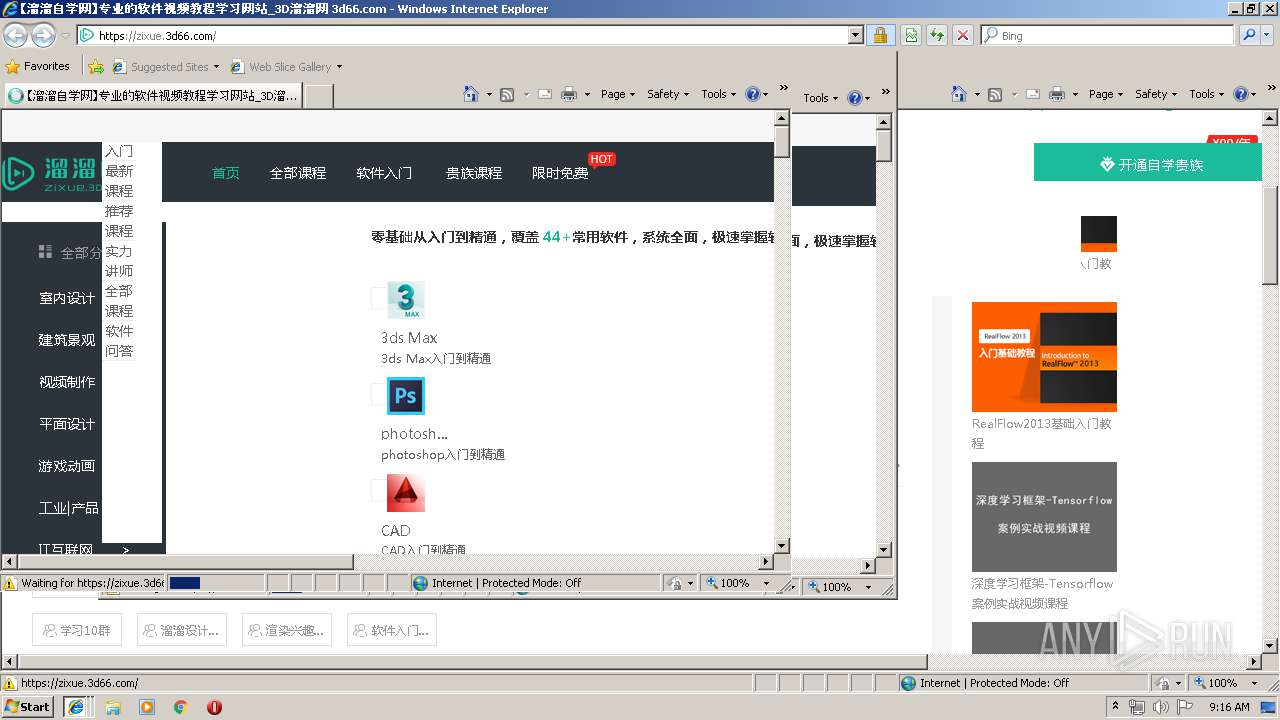Click the red AutoCAD software icon
The height and width of the screenshot is (720, 1280).
tap(406, 492)
